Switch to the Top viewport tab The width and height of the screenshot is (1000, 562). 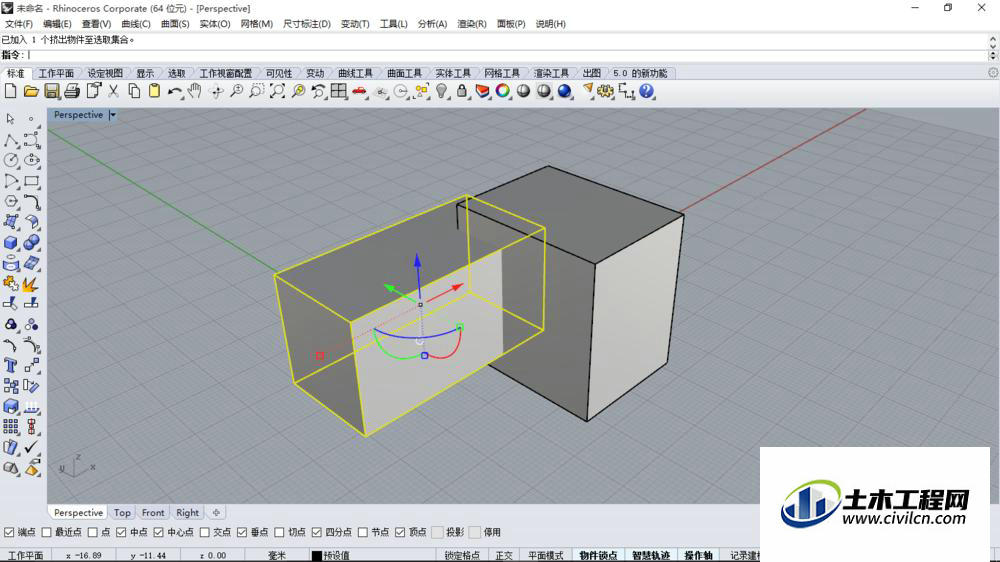[x=122, y=513]
